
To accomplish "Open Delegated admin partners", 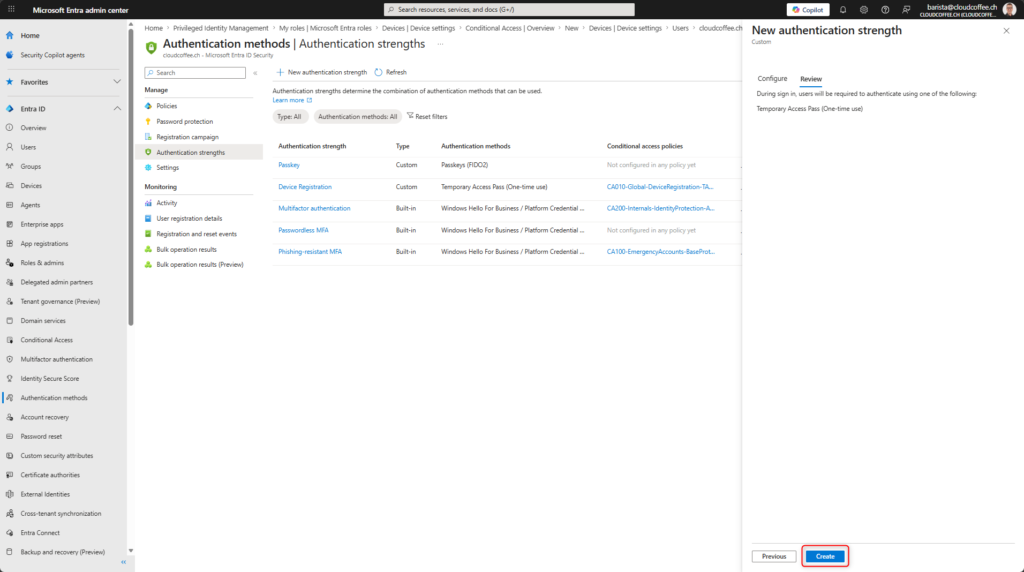I will pos(56,283).
